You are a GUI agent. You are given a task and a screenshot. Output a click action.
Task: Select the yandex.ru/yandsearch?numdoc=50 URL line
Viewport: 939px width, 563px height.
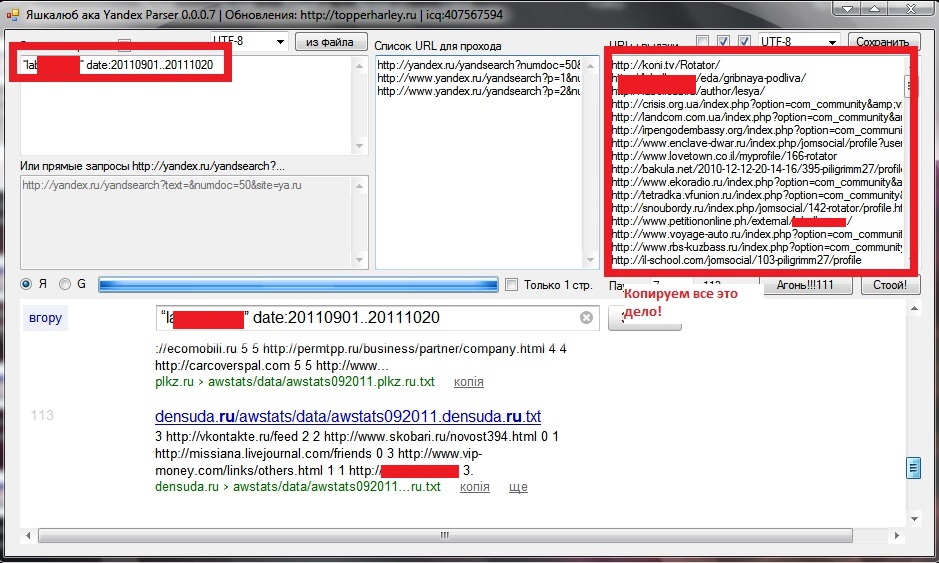pyautogui.click(x=479, y=65)
